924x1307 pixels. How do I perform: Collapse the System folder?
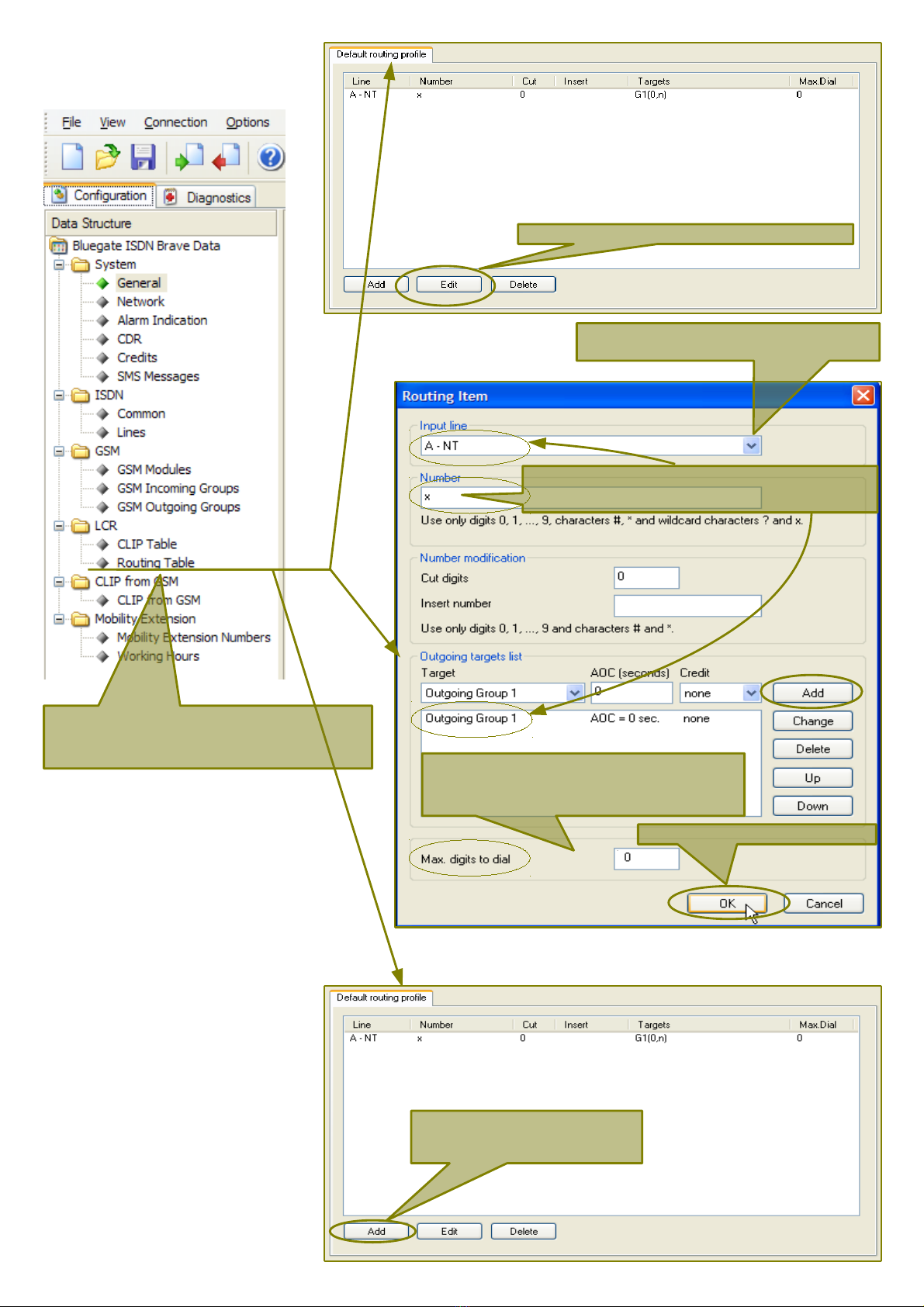click(59, 265)
